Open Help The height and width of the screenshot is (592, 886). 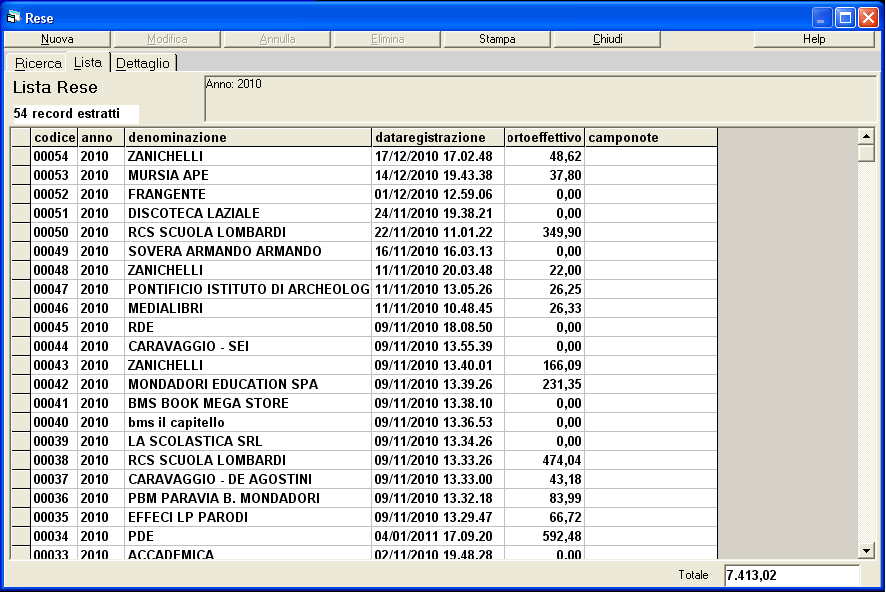pyautogui.click(x=814, y=39)
